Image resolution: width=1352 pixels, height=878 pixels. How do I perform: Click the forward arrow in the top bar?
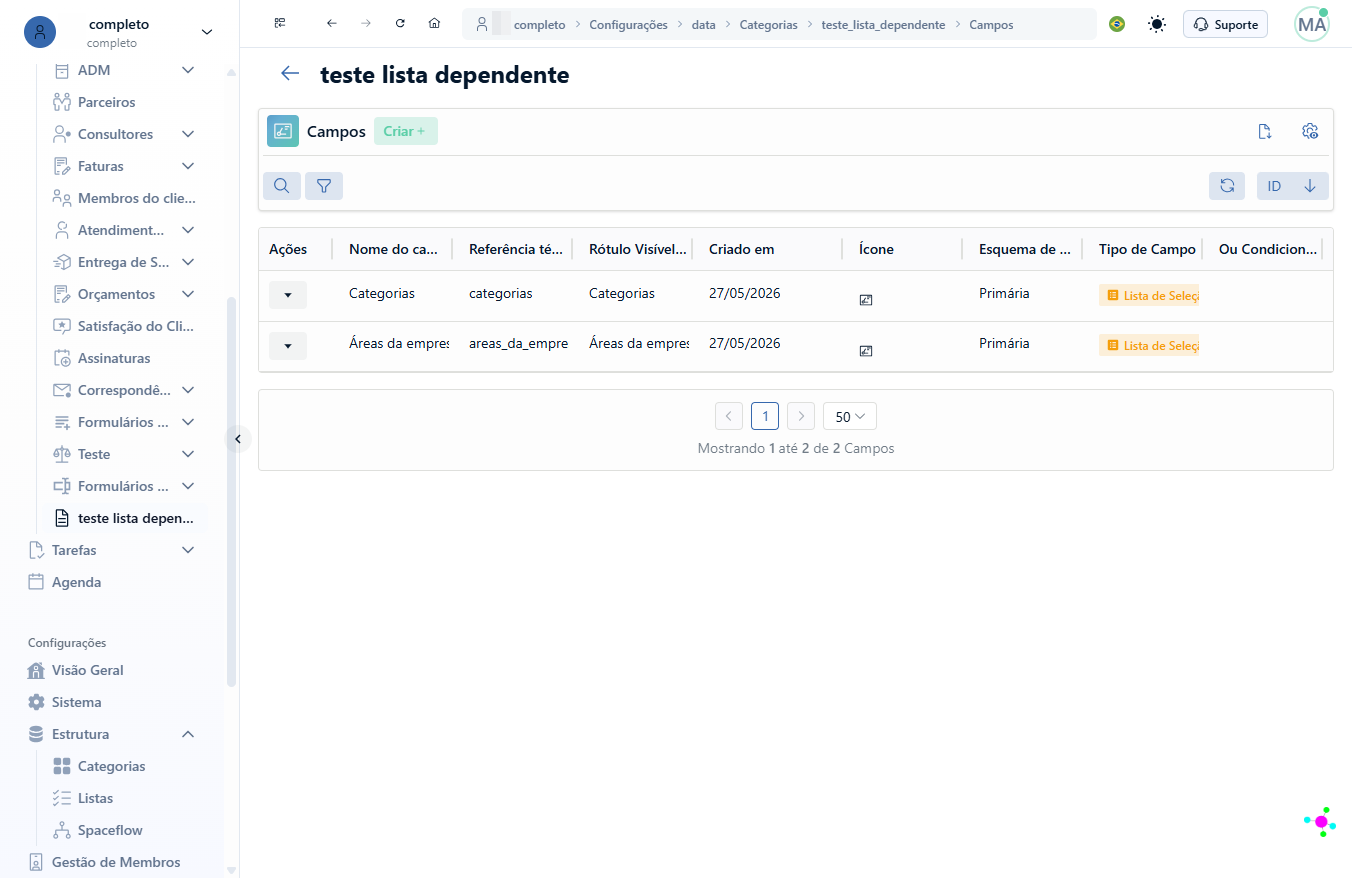[366, 24]
